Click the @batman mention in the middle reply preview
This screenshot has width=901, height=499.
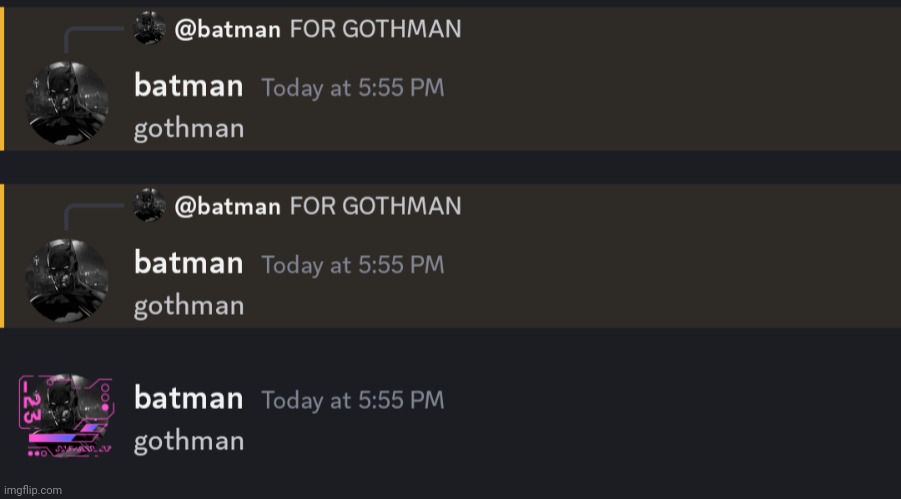point(227,207)
